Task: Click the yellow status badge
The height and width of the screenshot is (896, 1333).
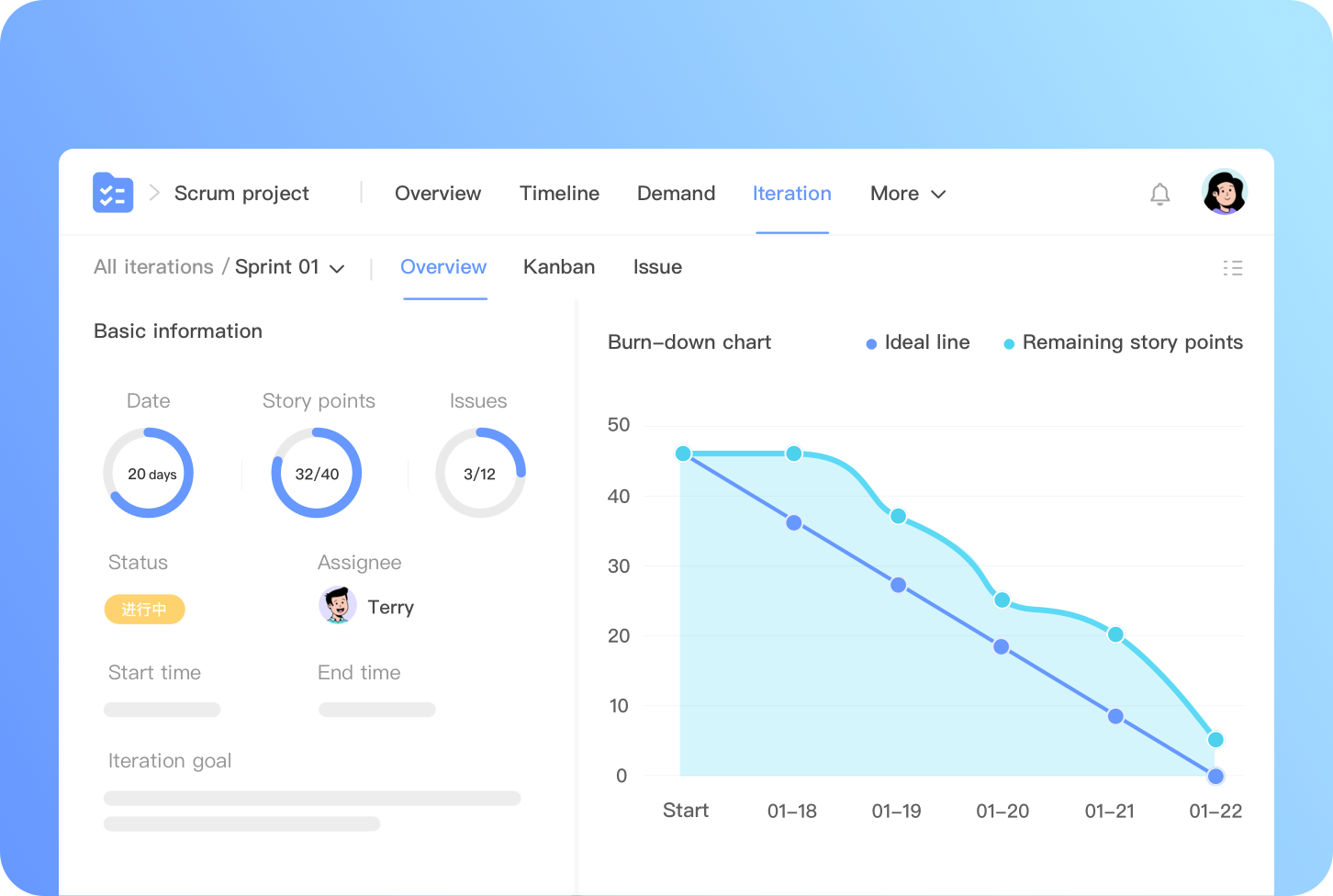Action: pos(144,610)
